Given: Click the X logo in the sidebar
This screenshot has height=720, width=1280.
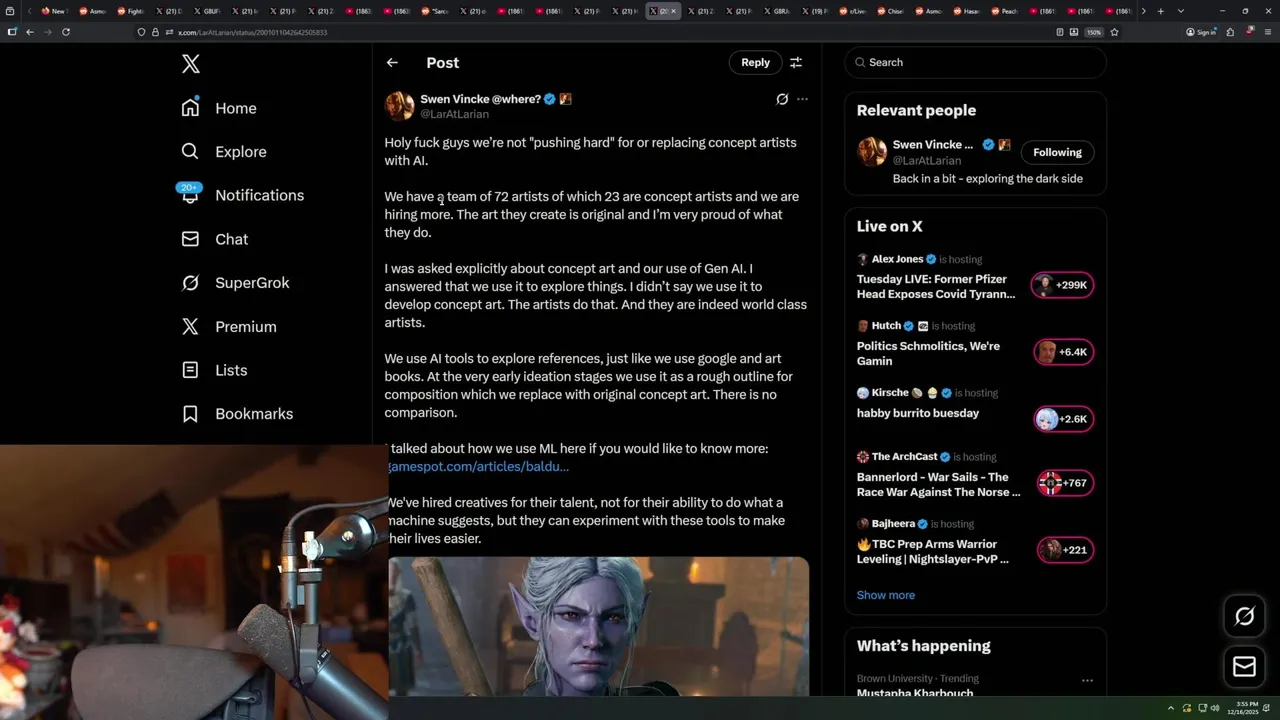Looking at the screenshot, I should pyautogui.click(x=190, y=64).
